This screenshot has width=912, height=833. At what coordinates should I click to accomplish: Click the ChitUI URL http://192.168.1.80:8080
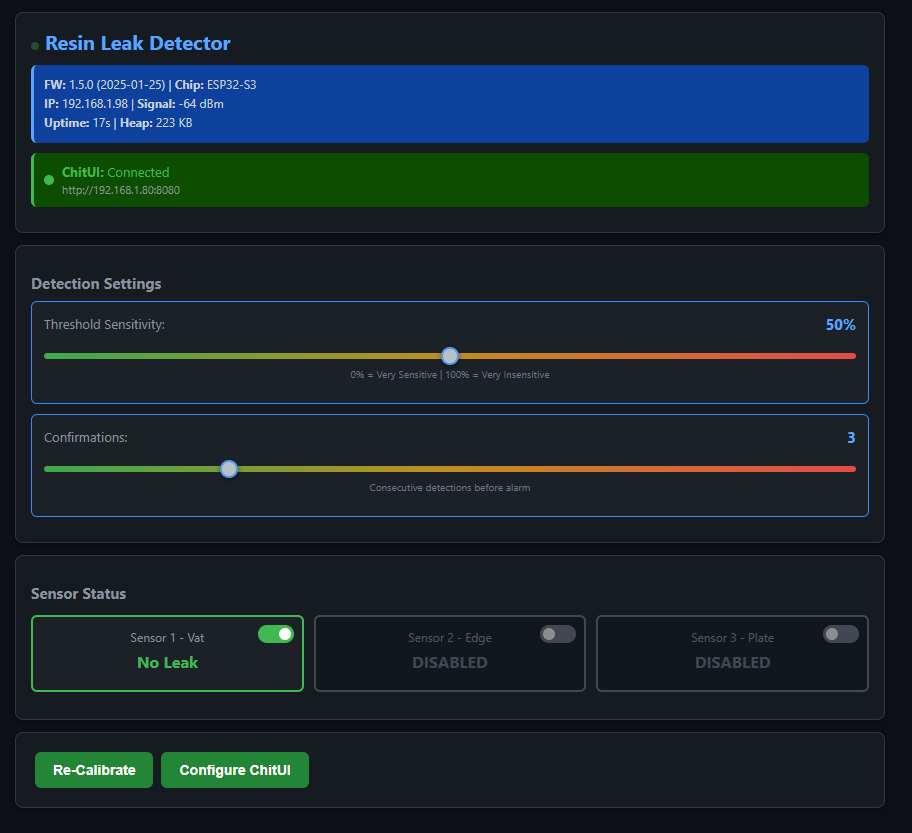(121, 190)
